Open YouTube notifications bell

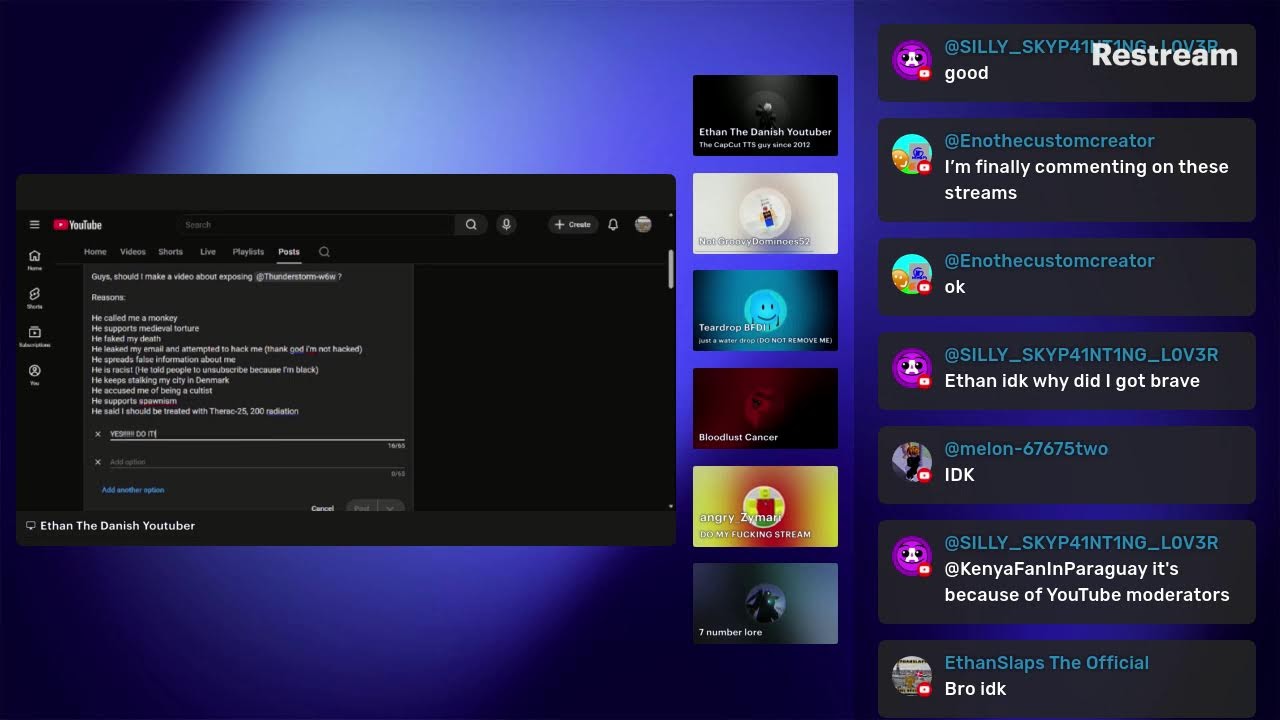click(613, 225)
